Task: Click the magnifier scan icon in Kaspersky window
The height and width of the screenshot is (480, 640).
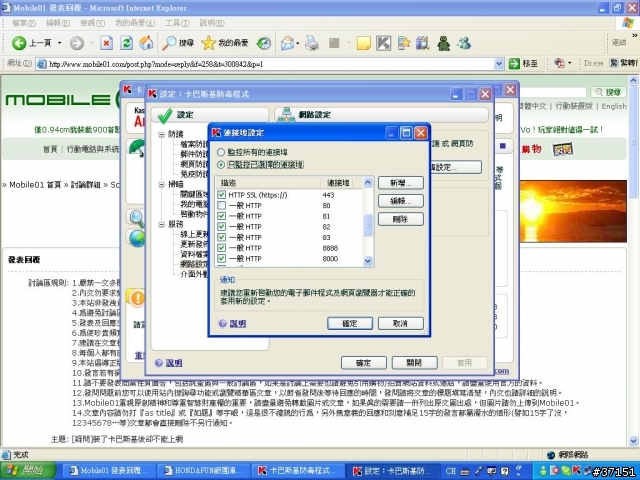Action: click(137, 219)
